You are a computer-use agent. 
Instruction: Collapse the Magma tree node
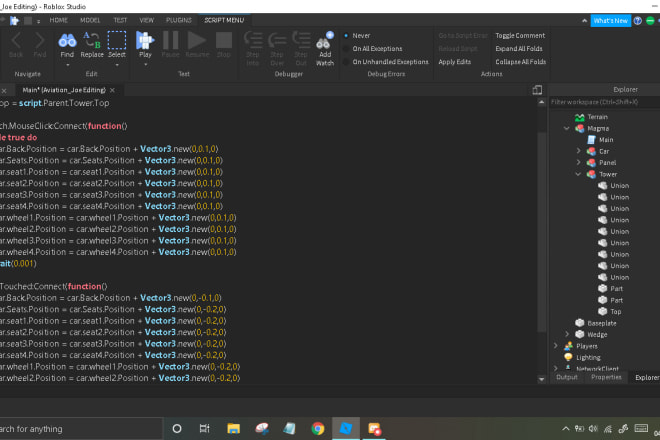pos(566,128)
